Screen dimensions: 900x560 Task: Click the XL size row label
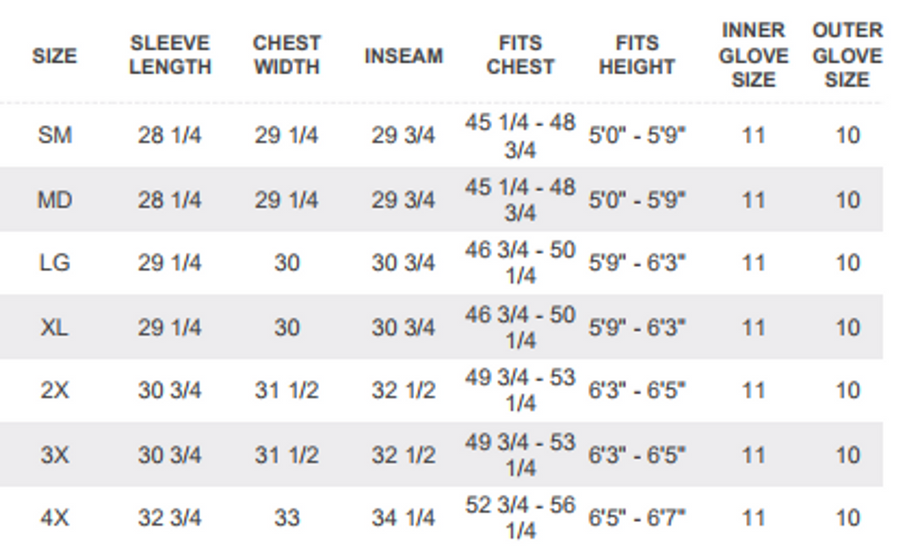coord(54,328)
